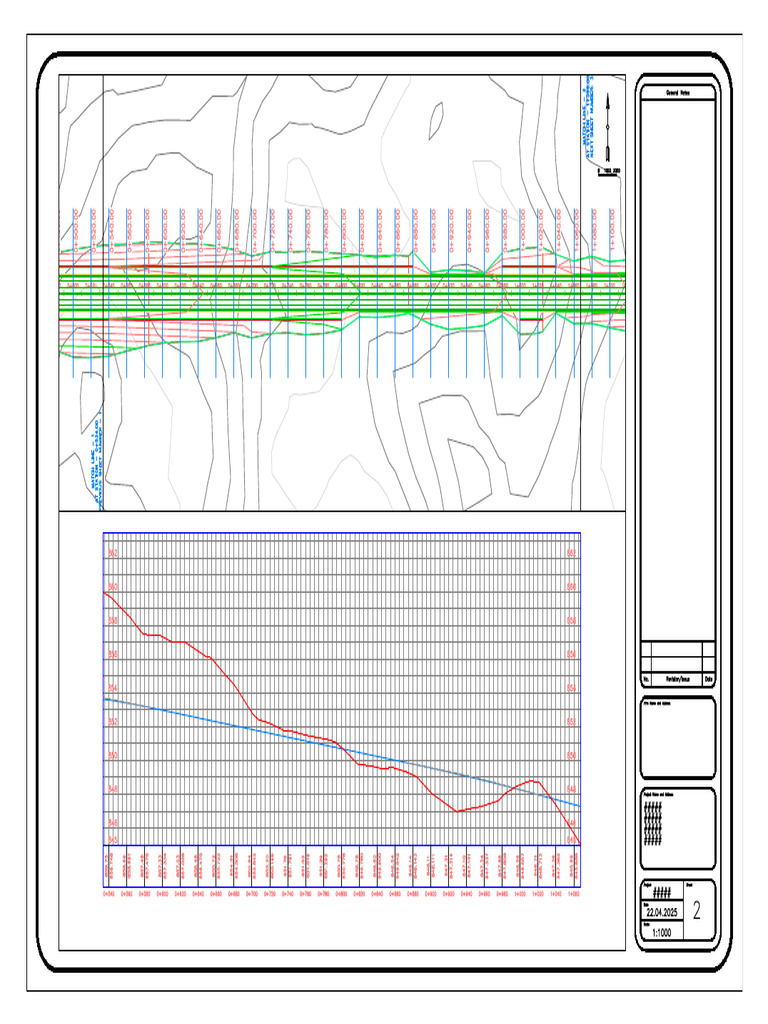
Task: Select elevation label "858" on the profile right axis
Action: 571,621
